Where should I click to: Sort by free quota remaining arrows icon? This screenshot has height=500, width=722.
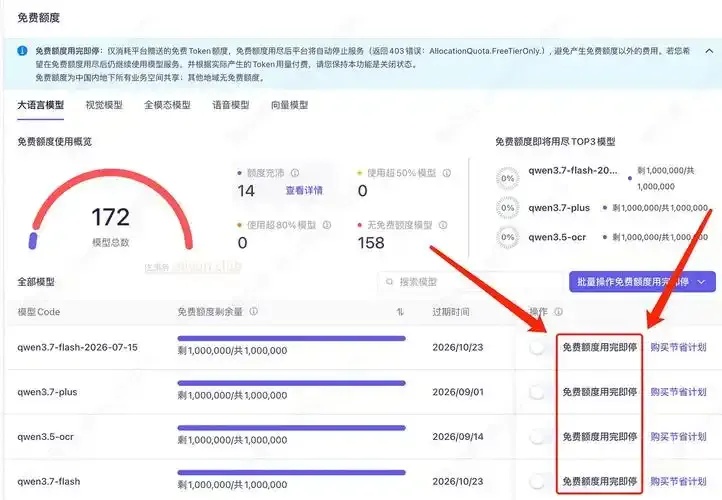point(400,312)
